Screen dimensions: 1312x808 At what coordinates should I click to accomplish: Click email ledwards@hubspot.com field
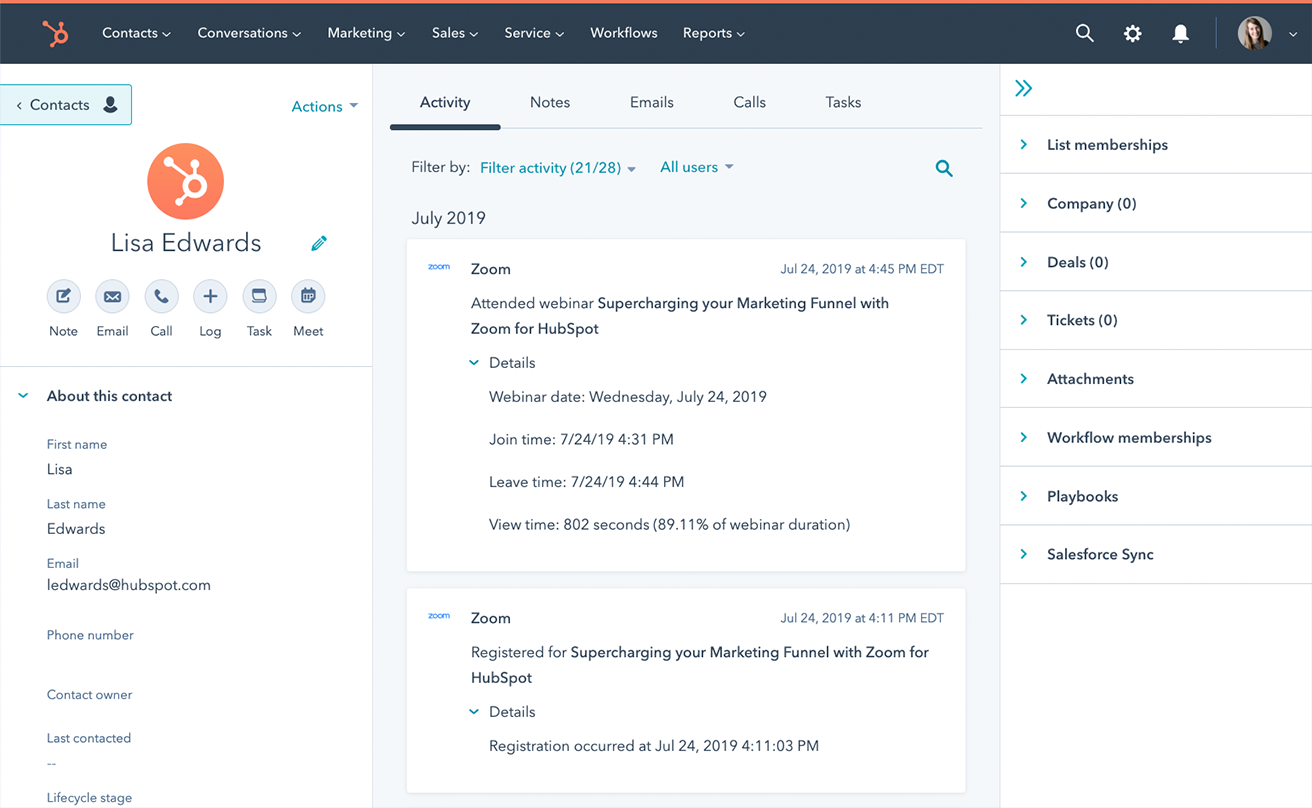click(x=129, y=585)
